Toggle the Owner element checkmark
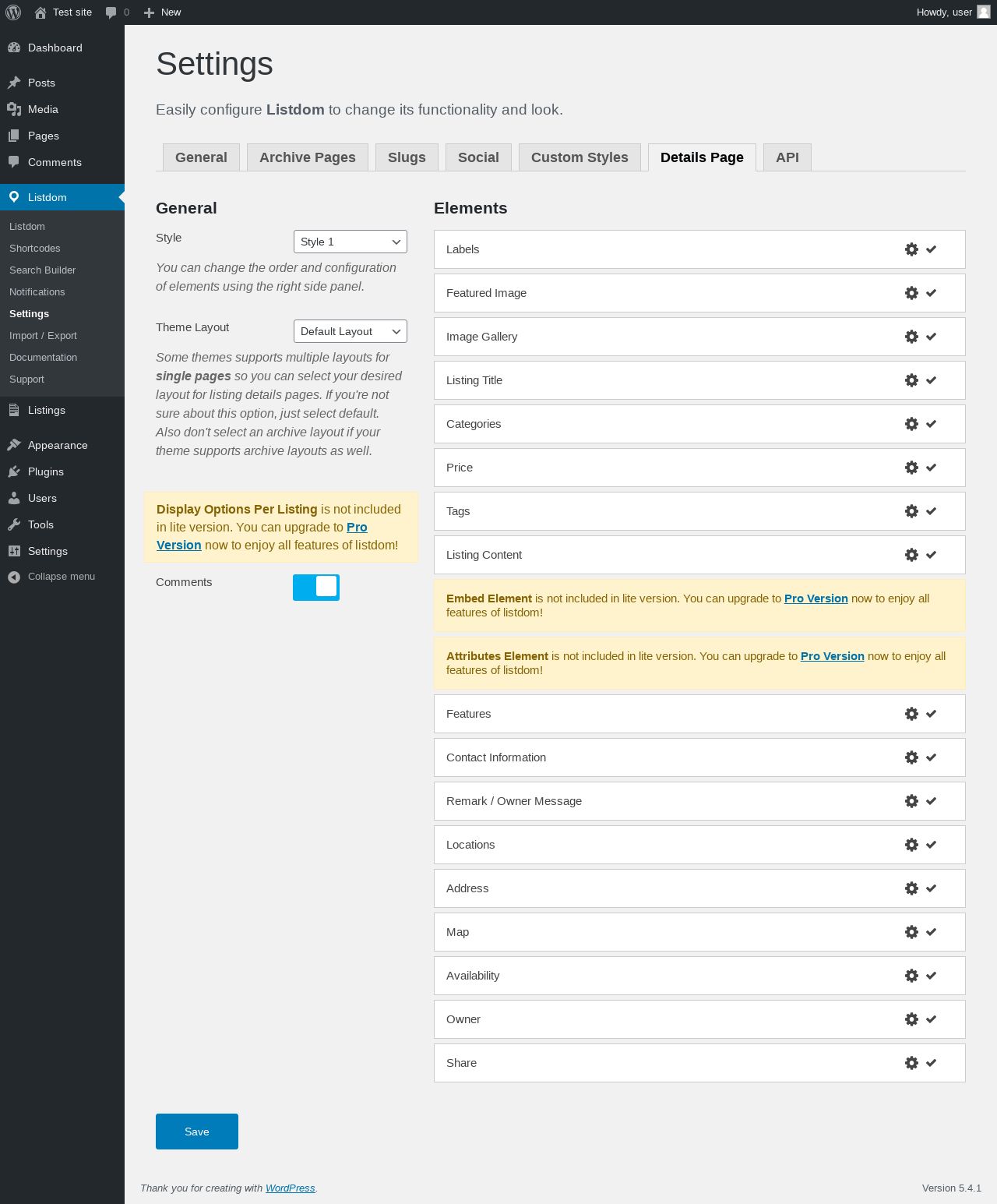This screenshot has height=1204, width=997. (x=932, y=1019)
